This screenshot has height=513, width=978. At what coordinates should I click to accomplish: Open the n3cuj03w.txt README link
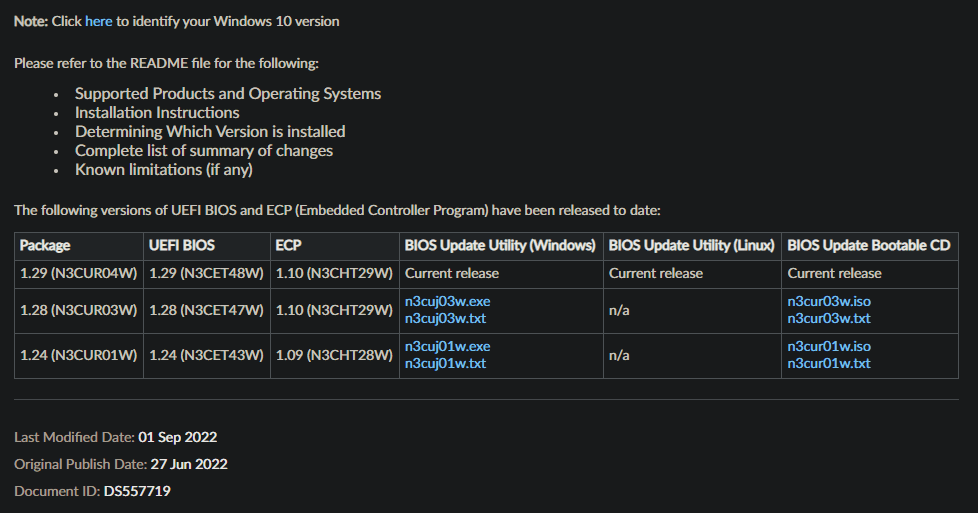tap(445, 318)
